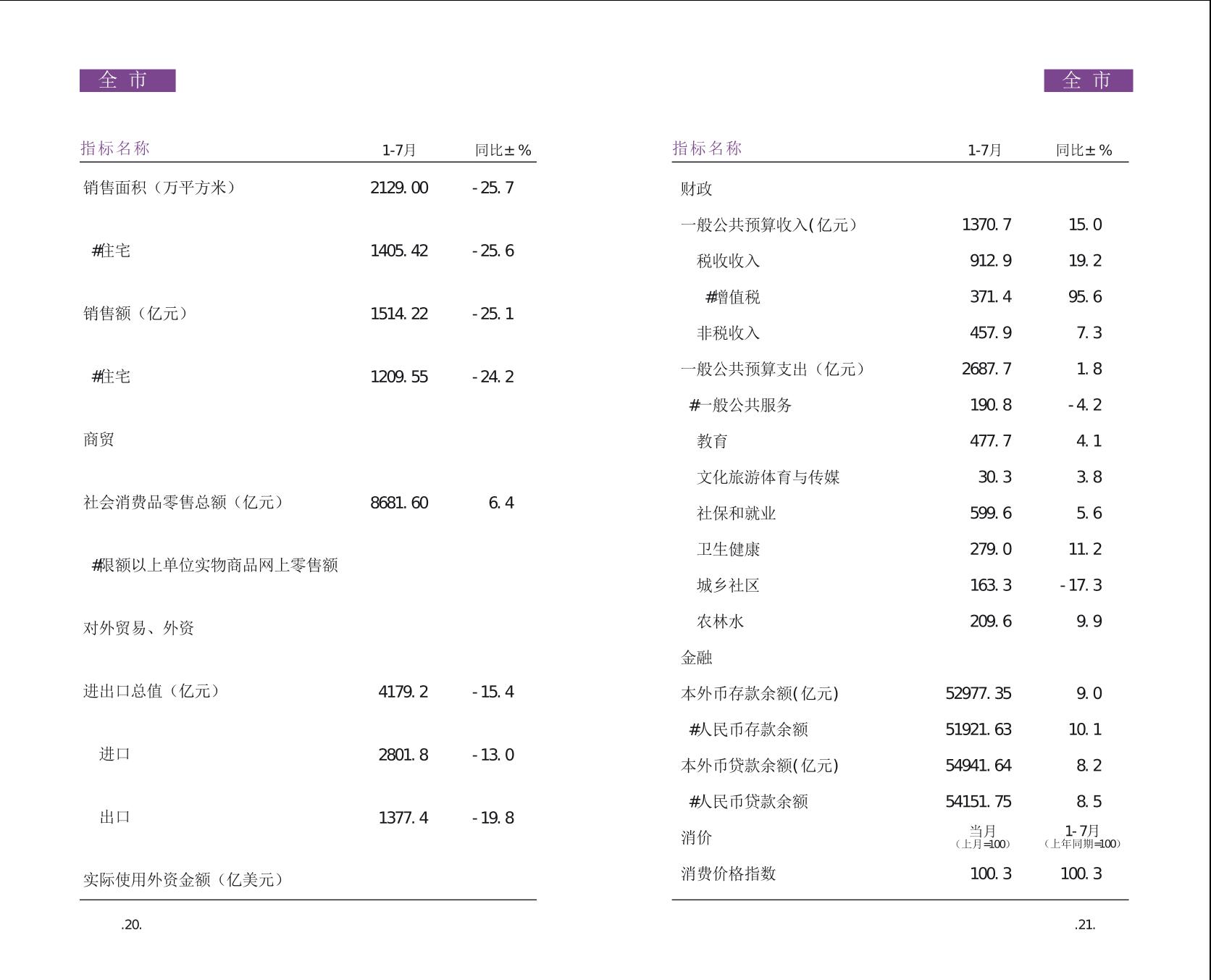Screen dimensions: 1211x980
Task: Select the 本外币存款余额(亿元) label
Action: (760, 694)
